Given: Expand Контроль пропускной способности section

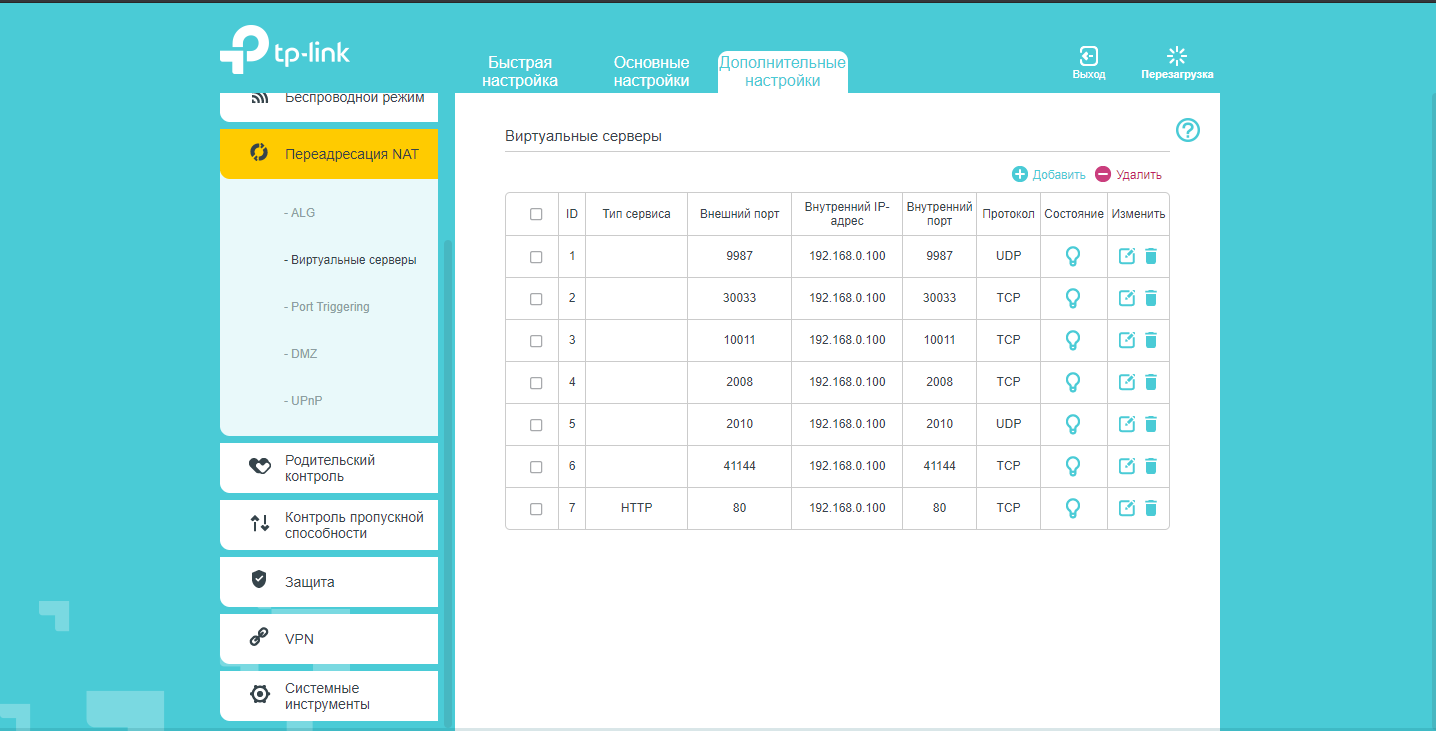Looking at the screenshot, I should coord(329,525).
